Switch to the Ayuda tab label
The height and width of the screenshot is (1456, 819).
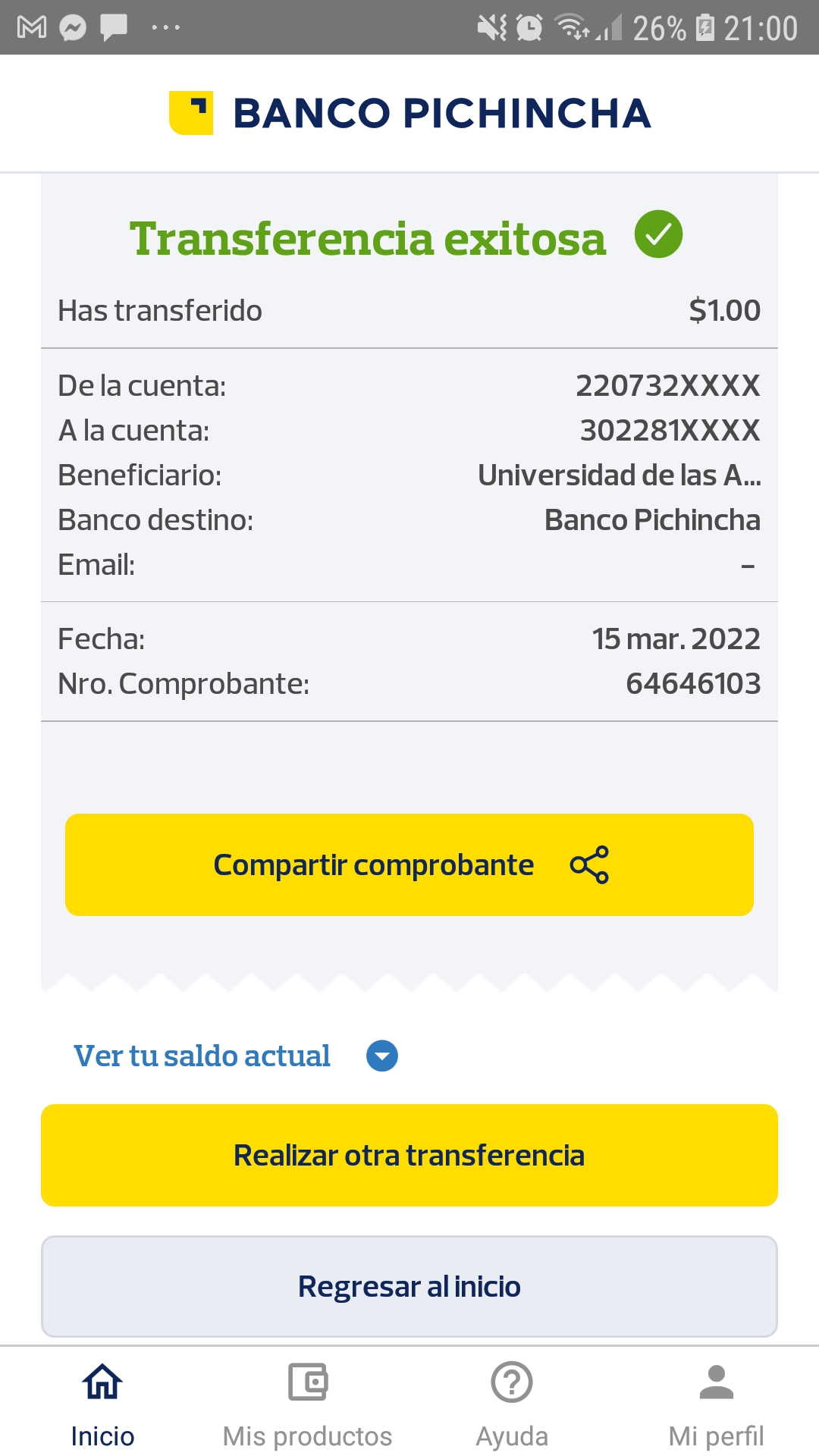pos(512,1436)
